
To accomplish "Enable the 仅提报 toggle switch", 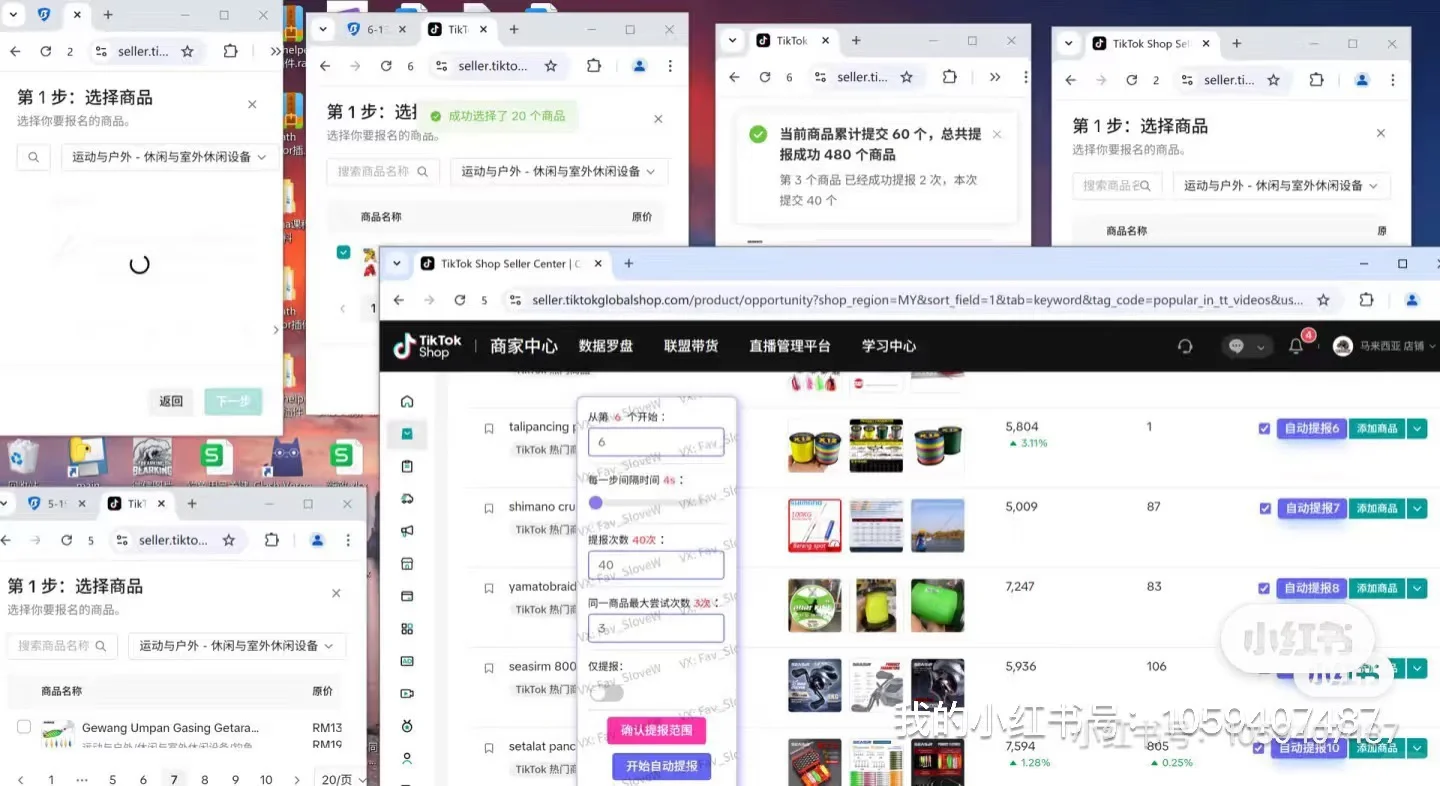I will pyautogui.click(x=606, y=692).
